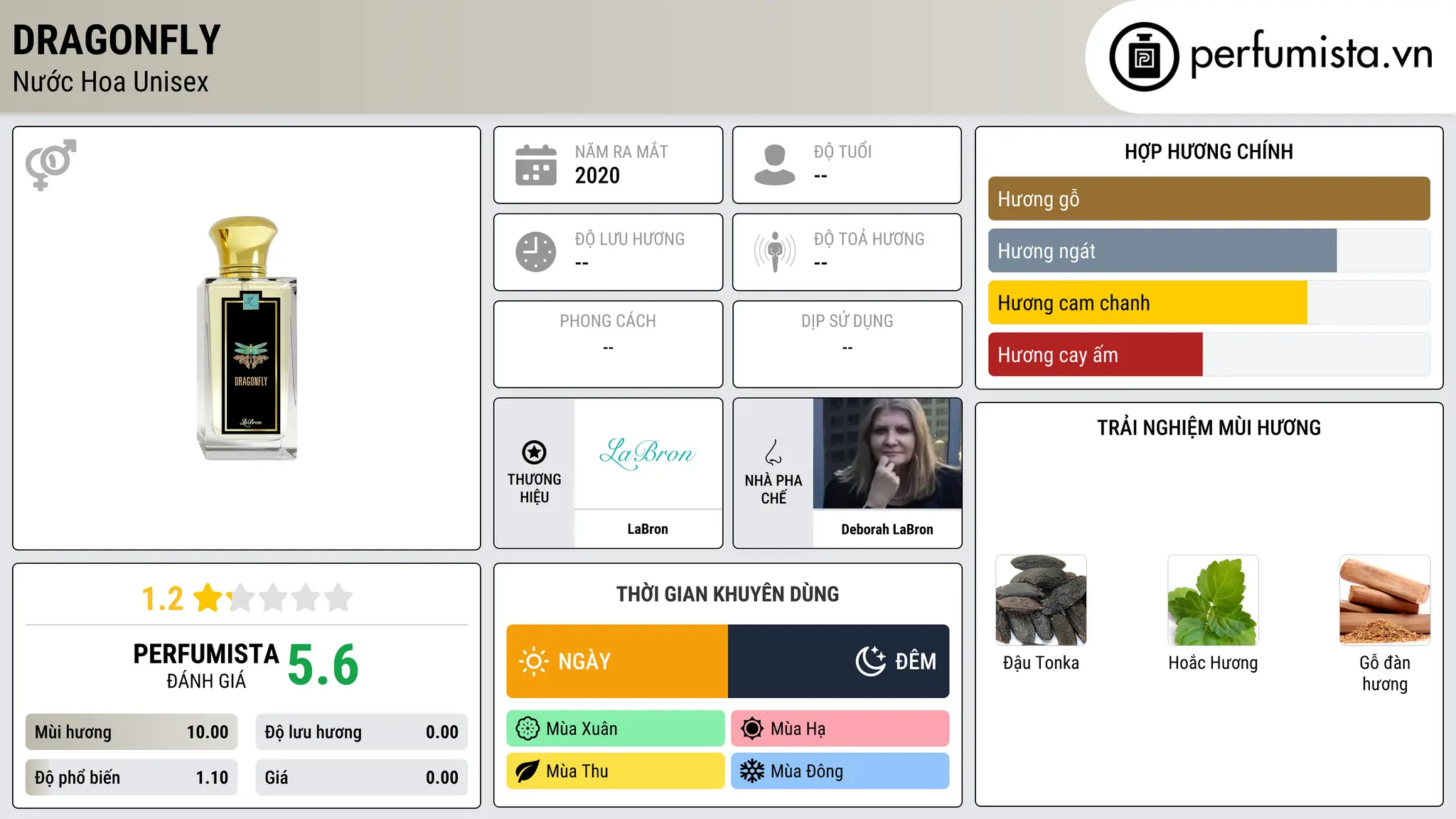The height and width of the screenshot is (819, 1456).
Task: Click the ĐỘ TOẢ HƯƠNG label
Action: 869,239
